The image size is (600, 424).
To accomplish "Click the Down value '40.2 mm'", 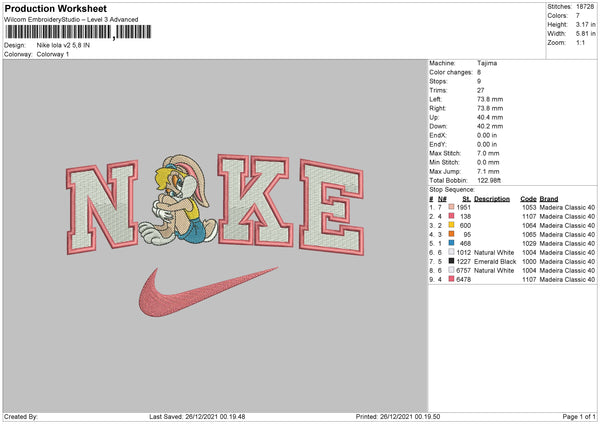I will coord(490,126).
